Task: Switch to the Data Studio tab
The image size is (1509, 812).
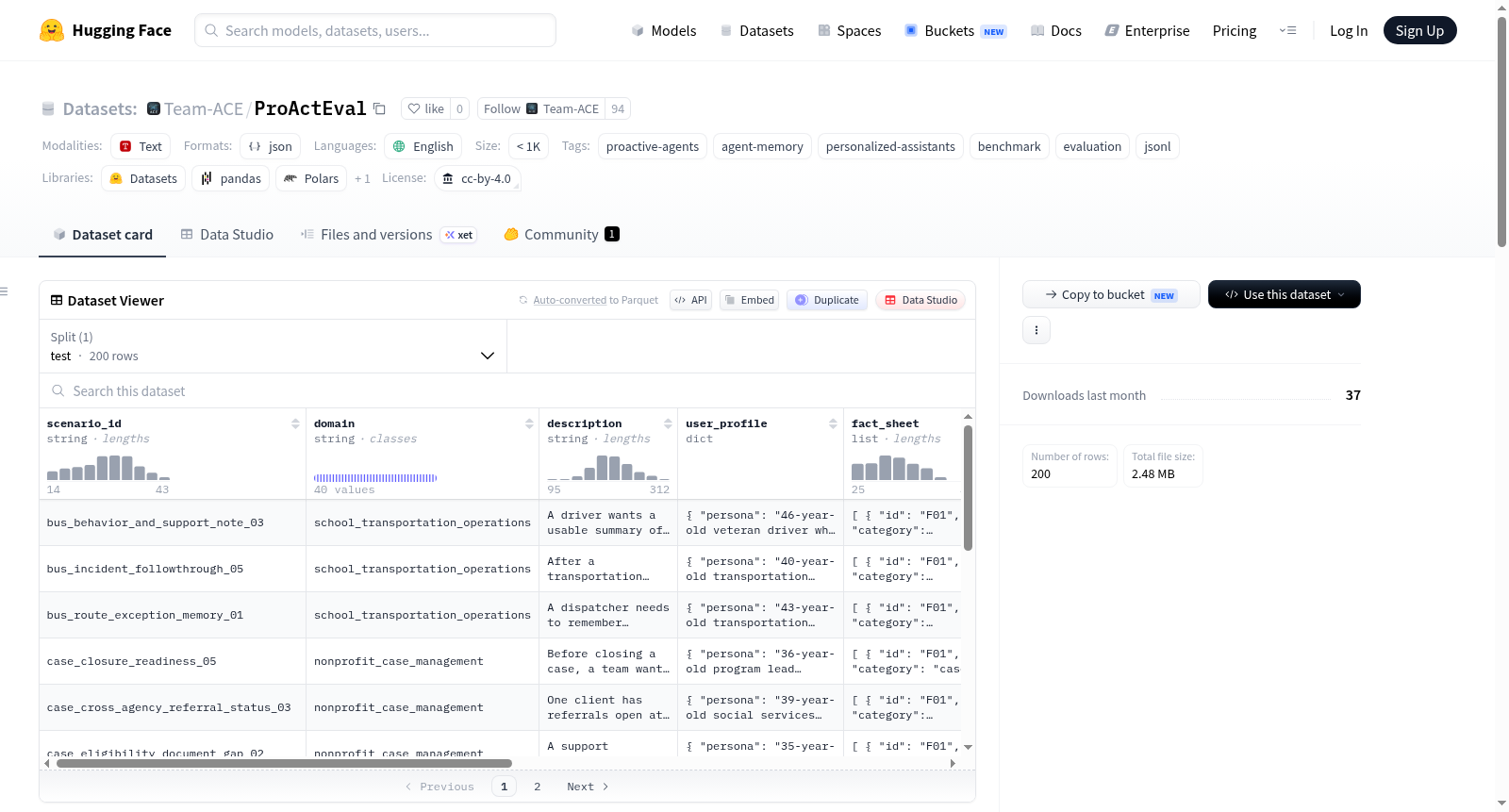Action: (x=227, y=234)
